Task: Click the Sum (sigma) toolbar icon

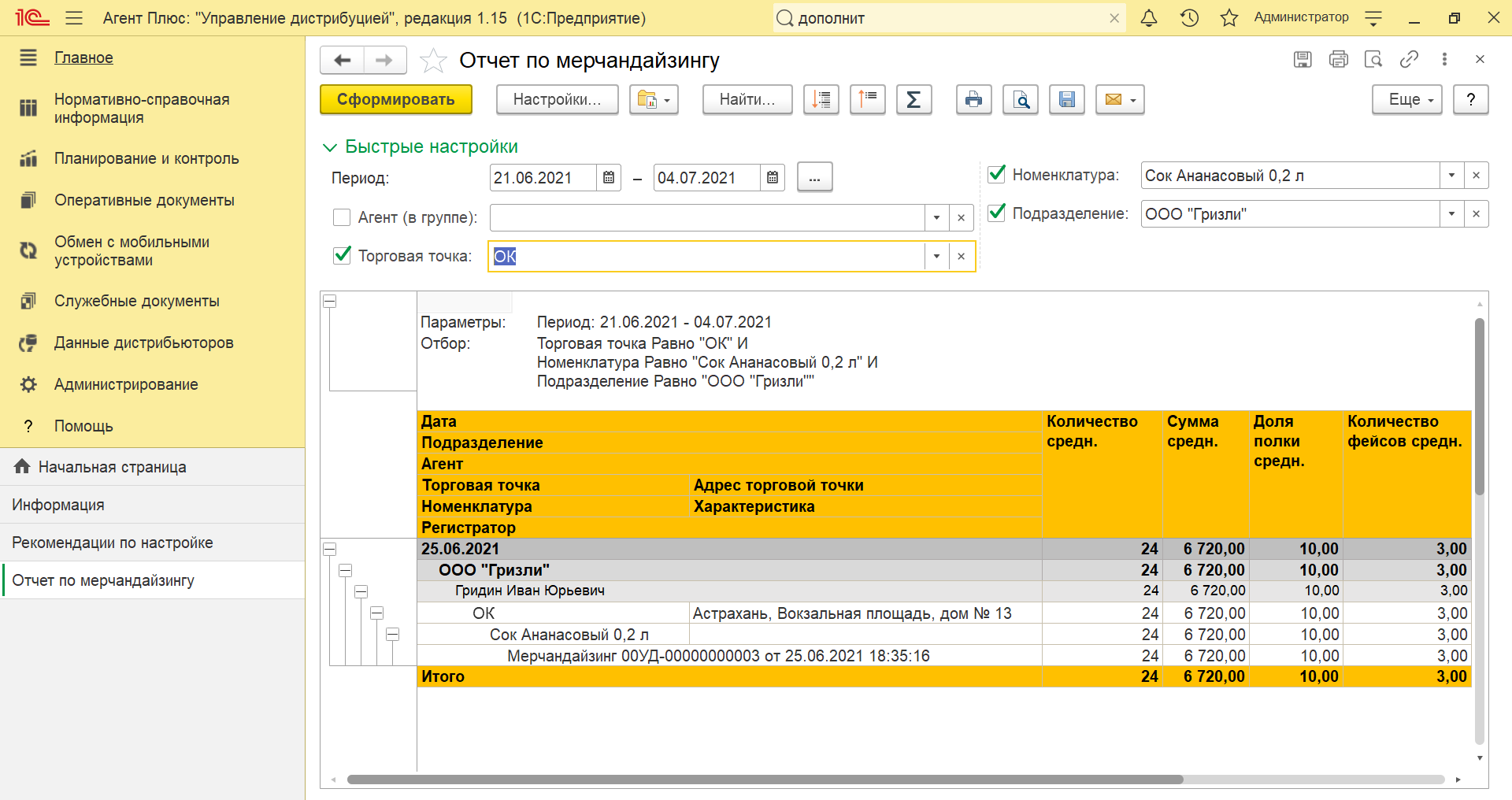Action: 913,100
